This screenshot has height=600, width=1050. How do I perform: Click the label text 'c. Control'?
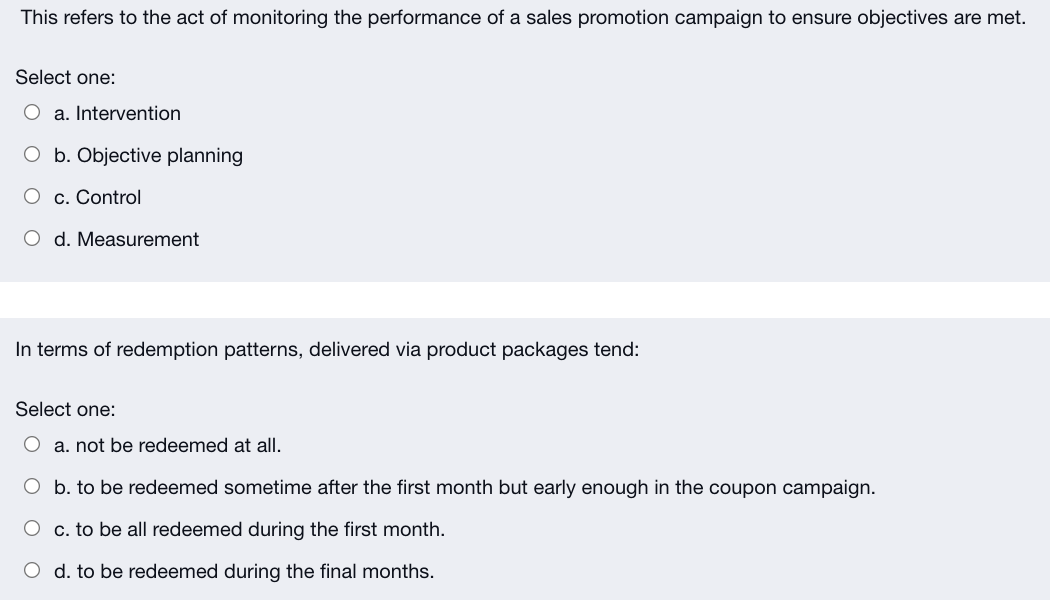(98, 197)
